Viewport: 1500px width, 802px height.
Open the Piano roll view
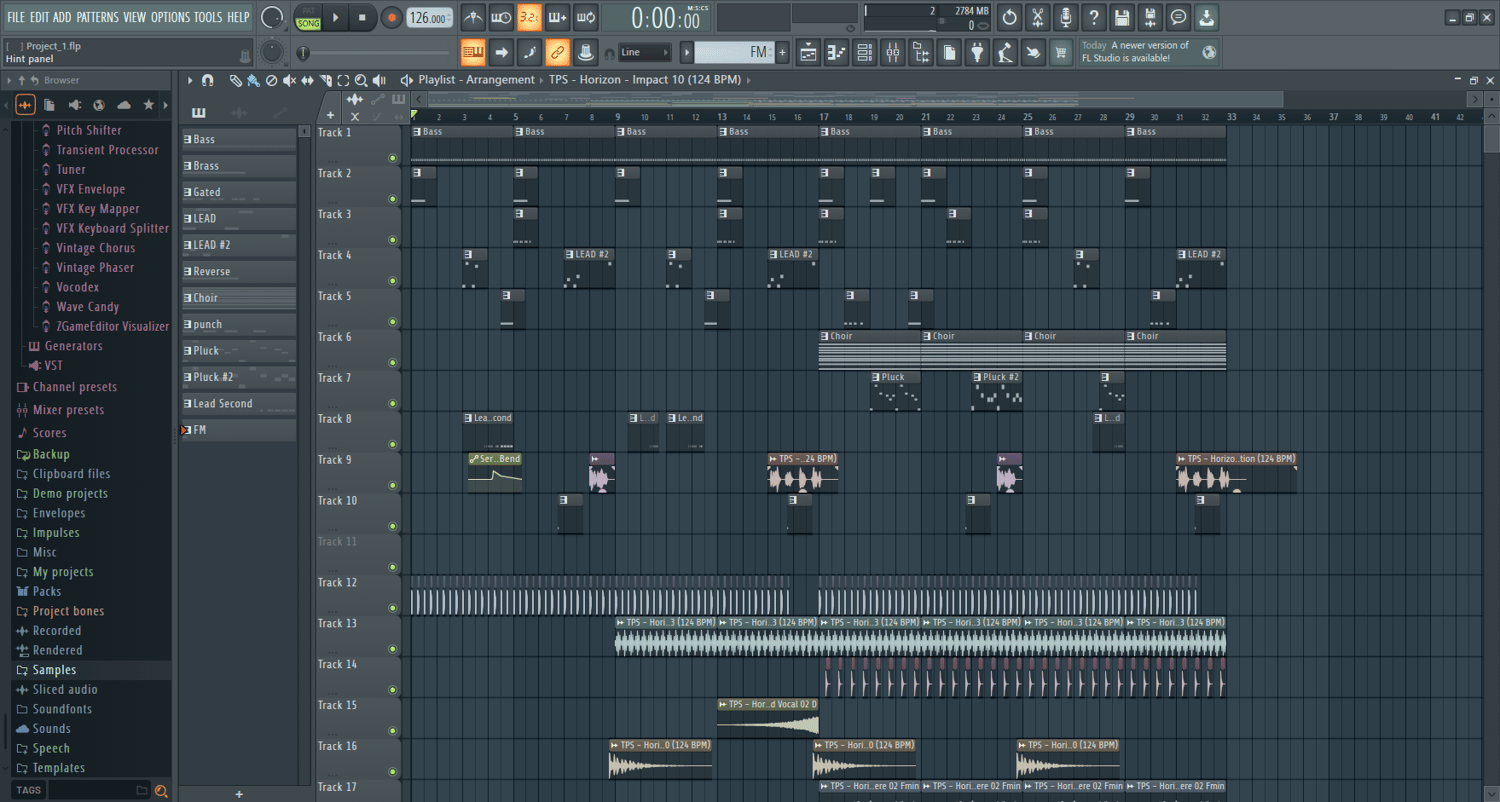(x=837, y=52)
